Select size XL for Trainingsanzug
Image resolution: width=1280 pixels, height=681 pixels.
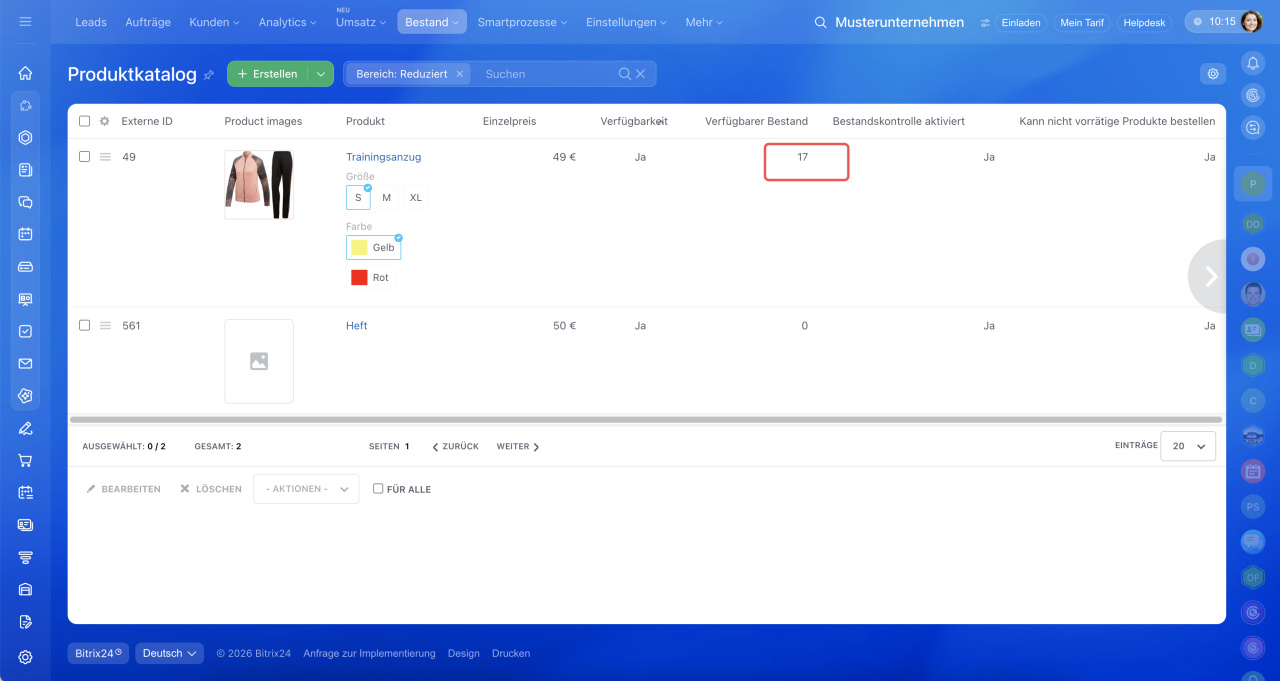coord(416,197)
